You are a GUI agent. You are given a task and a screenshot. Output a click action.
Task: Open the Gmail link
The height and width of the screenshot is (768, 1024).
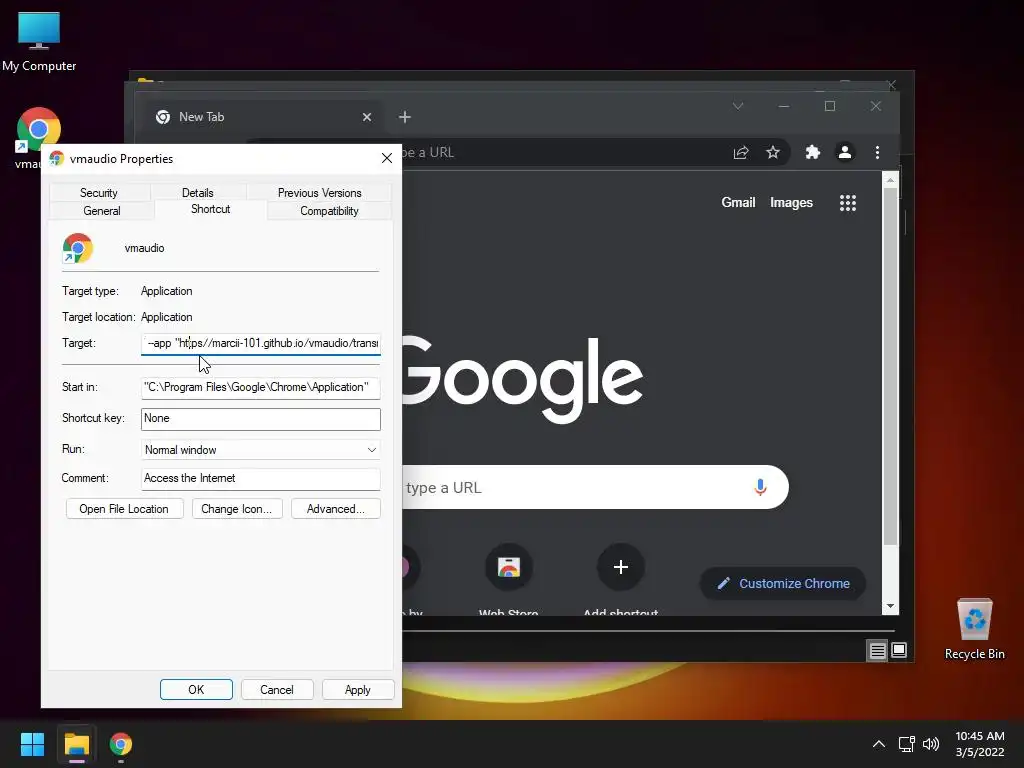(x=738, y=202)
